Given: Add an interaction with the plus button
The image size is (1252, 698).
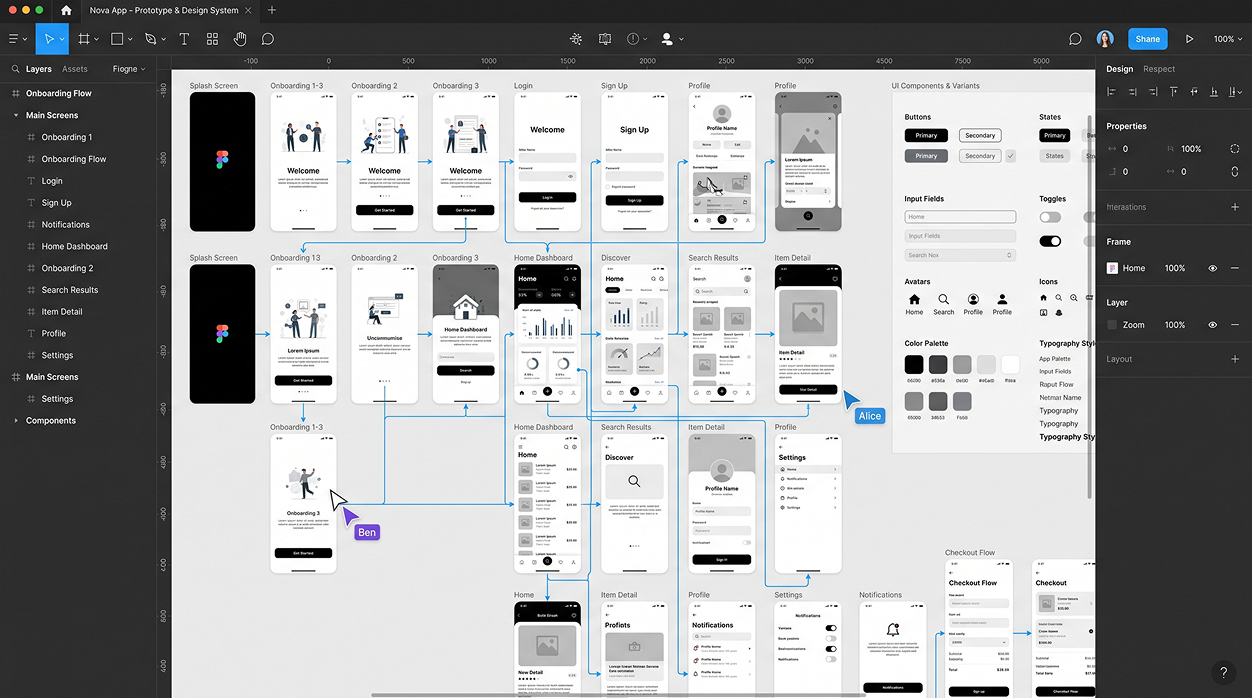Looking at the screenshot, I should pos(1235,207).
